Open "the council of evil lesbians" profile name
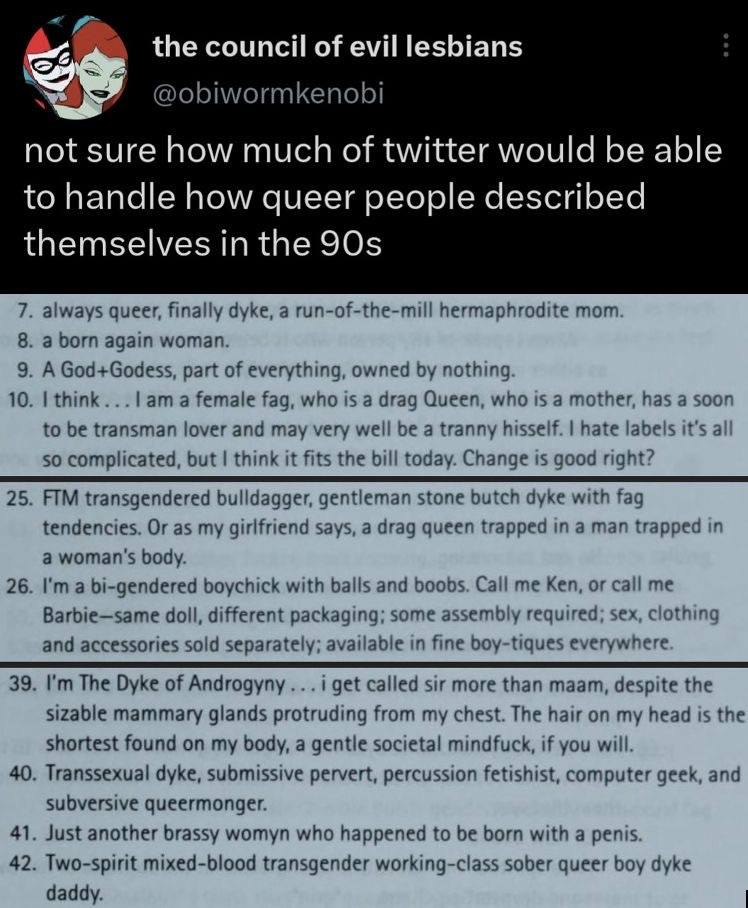This screenshot has width=748, height=908. coord(337,47)
